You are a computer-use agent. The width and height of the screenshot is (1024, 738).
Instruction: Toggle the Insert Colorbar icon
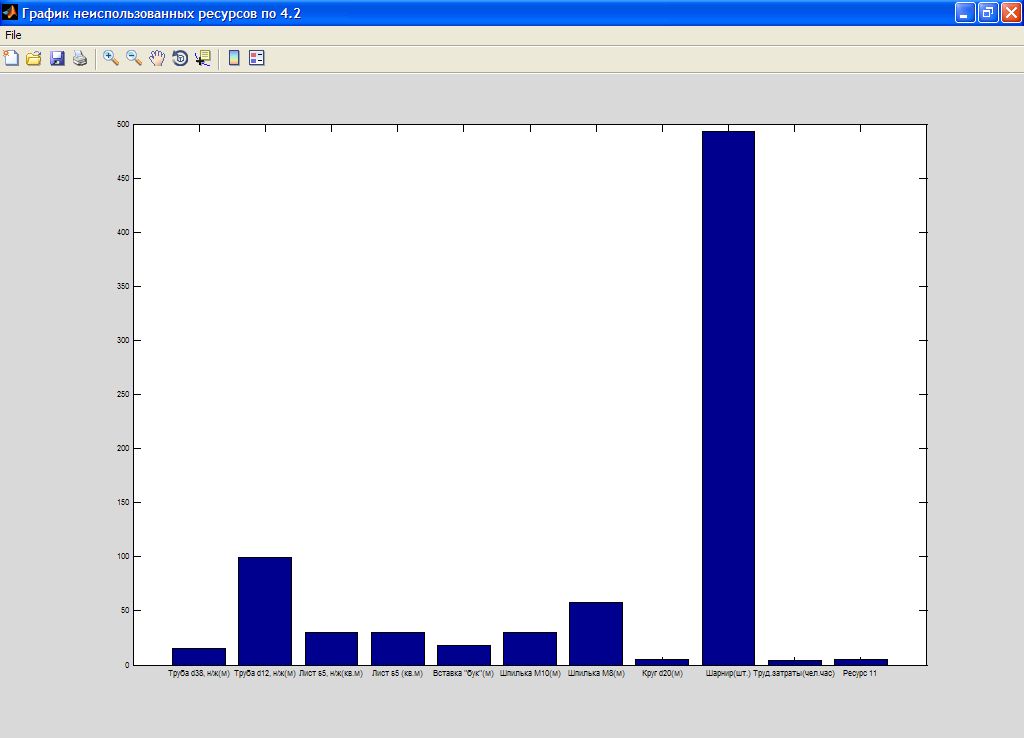click(x=234, y=58)
